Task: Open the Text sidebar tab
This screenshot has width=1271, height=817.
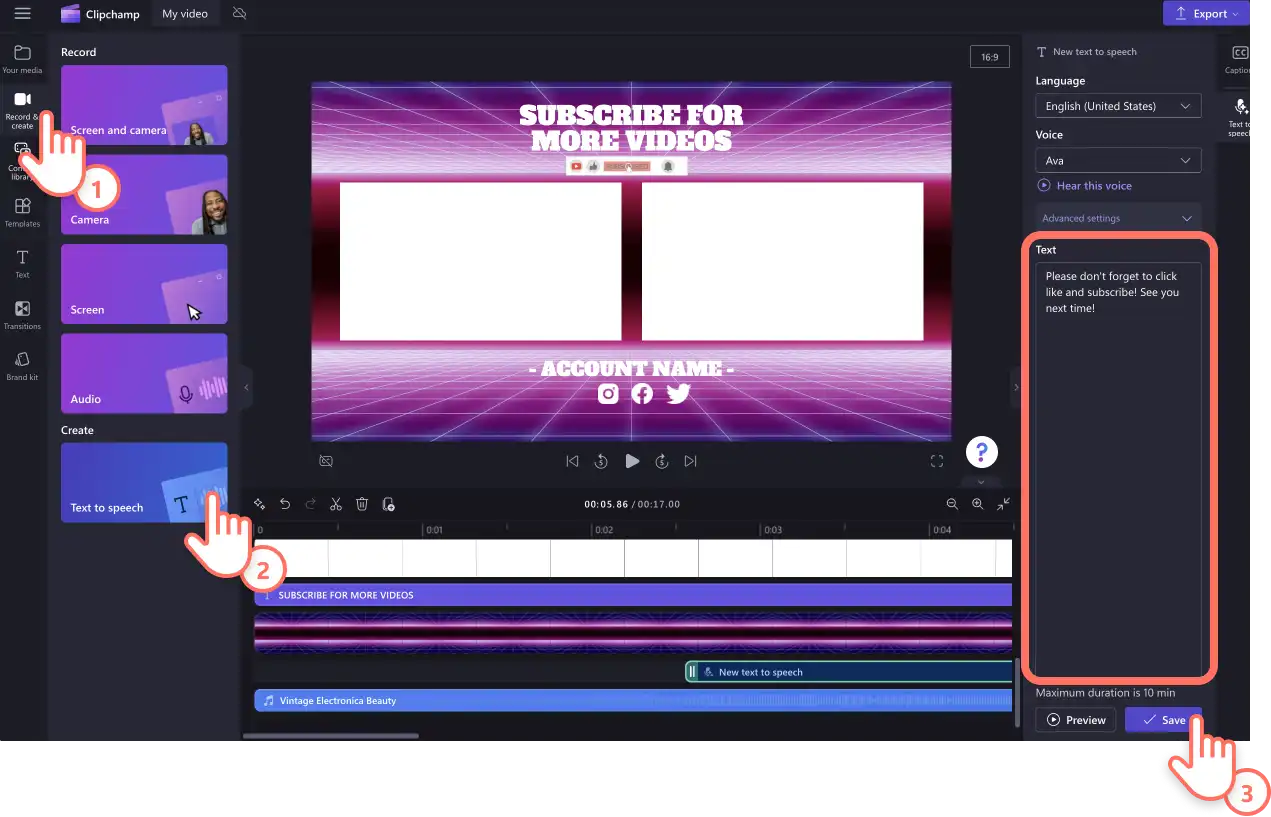Action: point(22,264)
